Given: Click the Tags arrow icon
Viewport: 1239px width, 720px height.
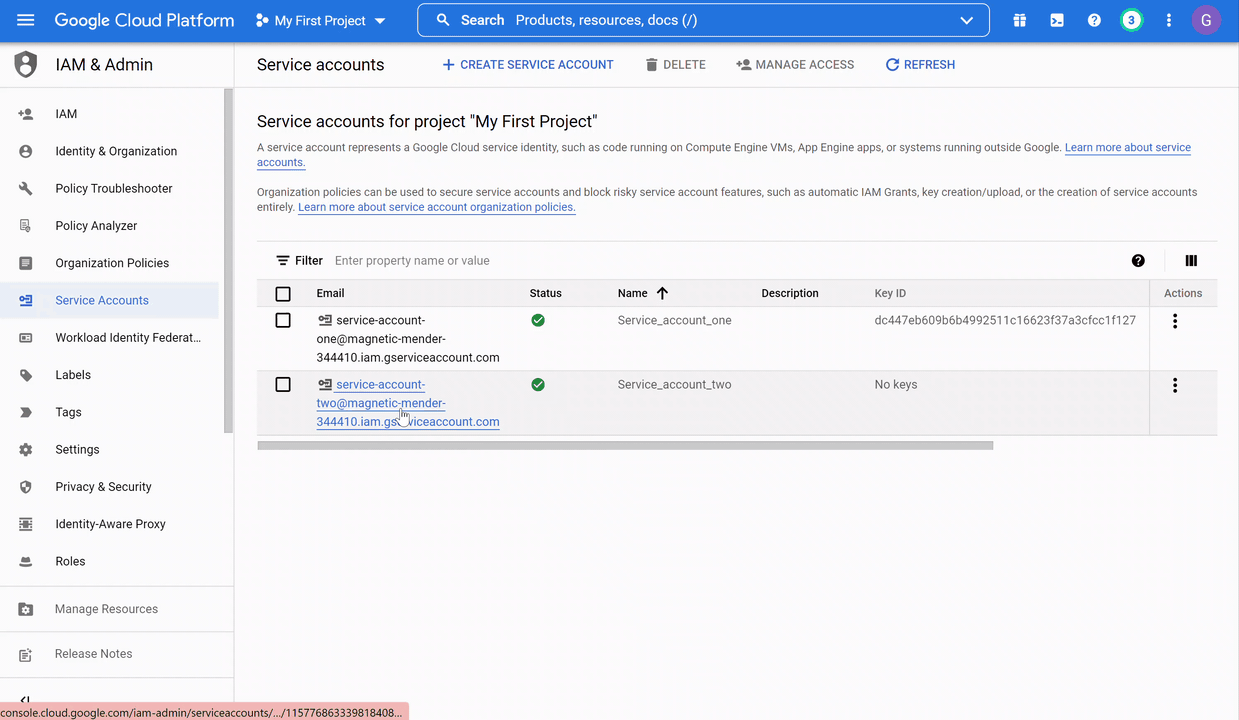Looking at the screenshot, I should click(26, 412).
